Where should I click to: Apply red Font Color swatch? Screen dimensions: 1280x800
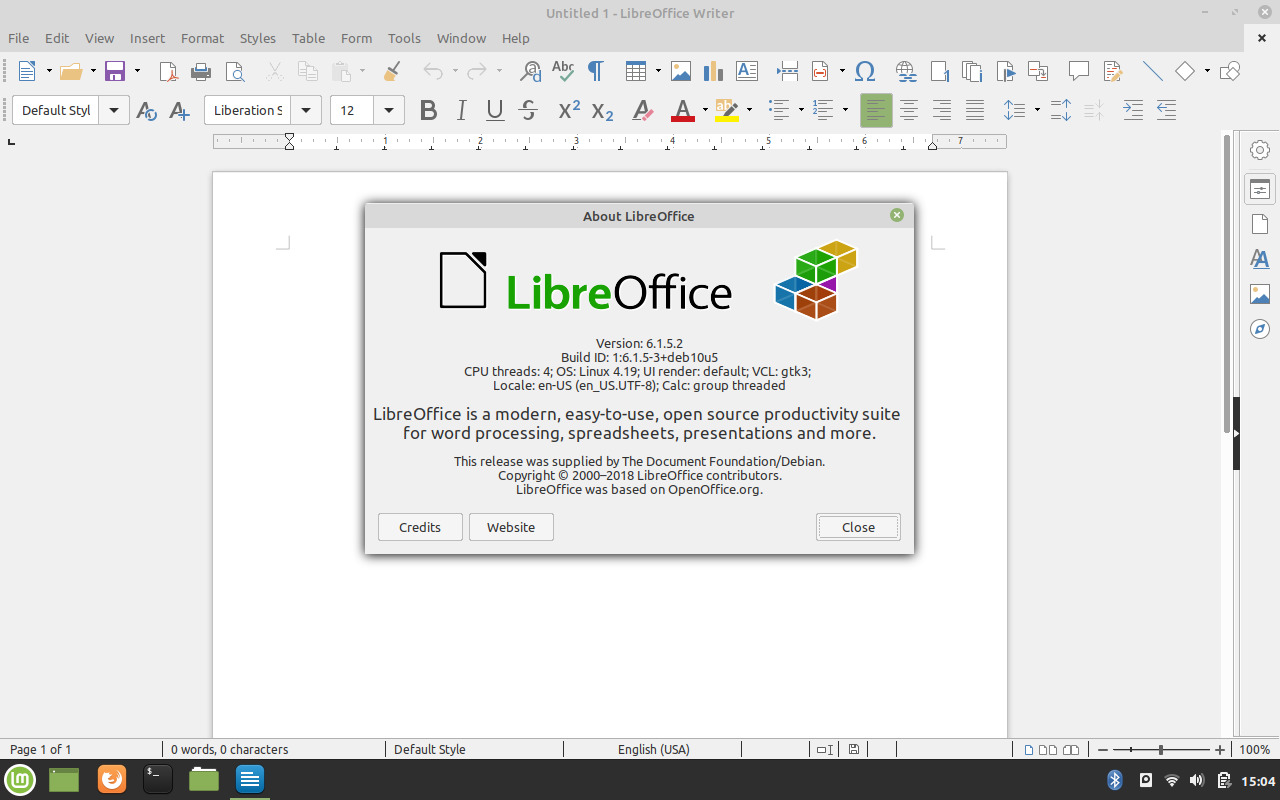(x=683, y=110)
